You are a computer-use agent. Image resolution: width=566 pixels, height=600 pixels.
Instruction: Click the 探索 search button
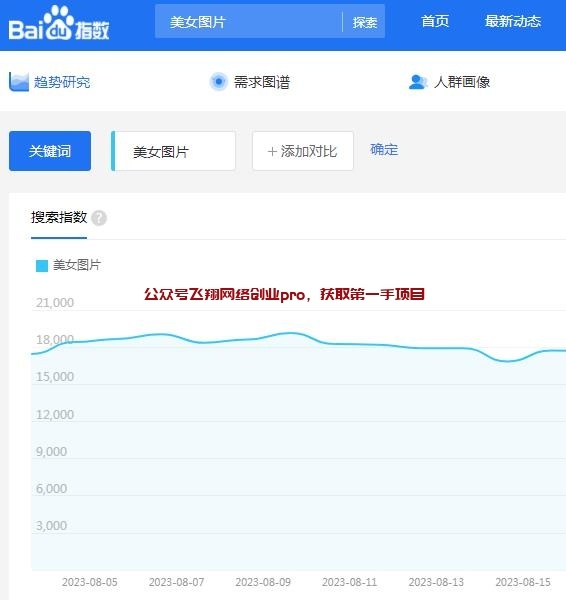click(x=365, y=22)
